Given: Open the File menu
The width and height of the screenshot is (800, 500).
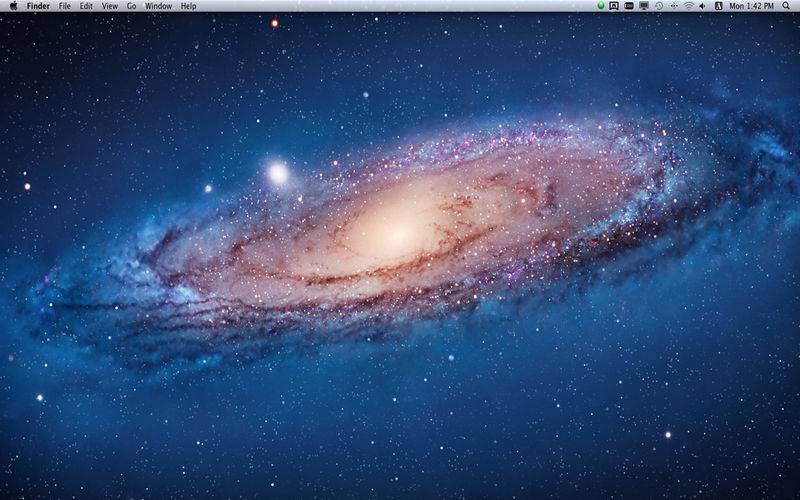Looking at the screenshot, I should [65, 6].
